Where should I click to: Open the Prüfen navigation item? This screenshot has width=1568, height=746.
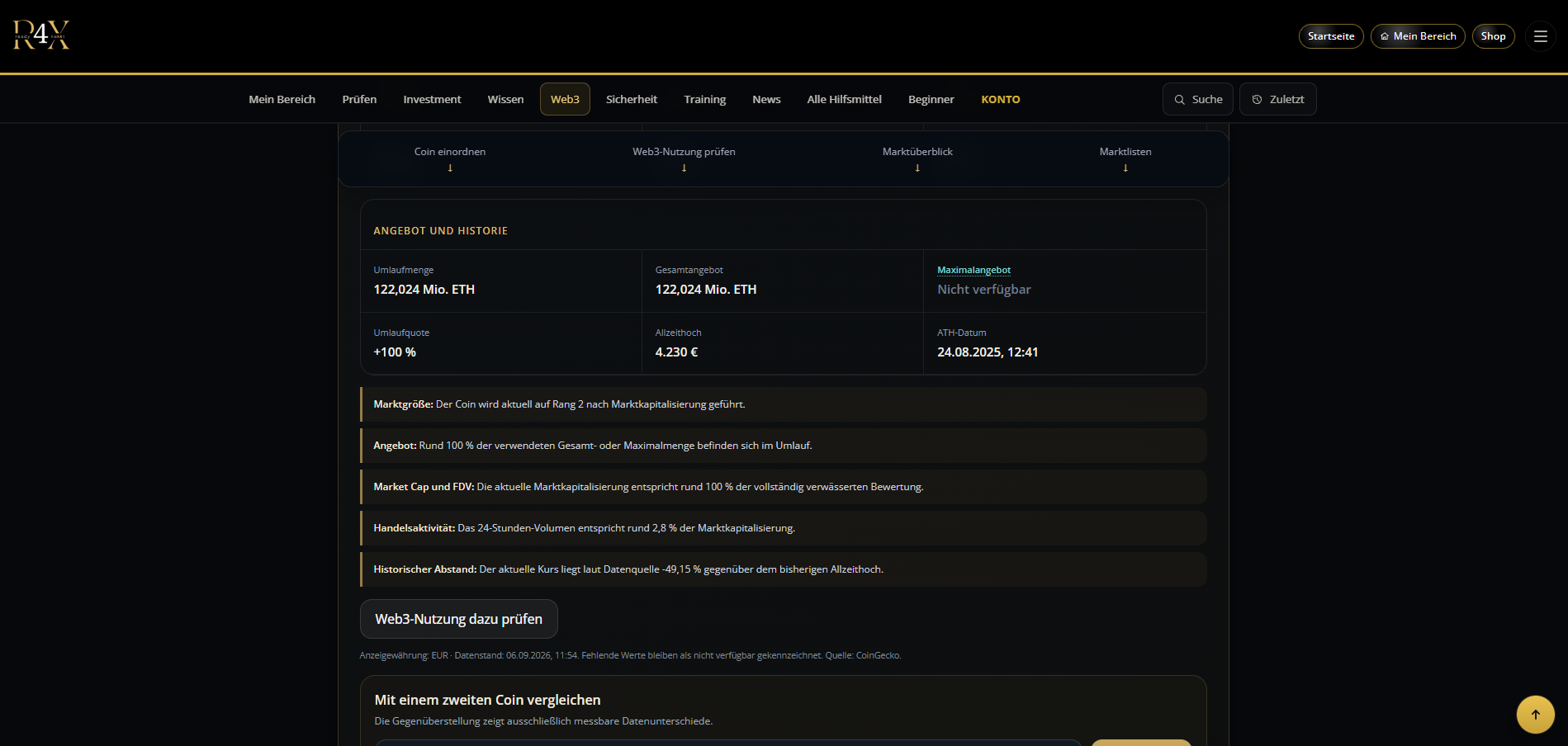point(359,99)
